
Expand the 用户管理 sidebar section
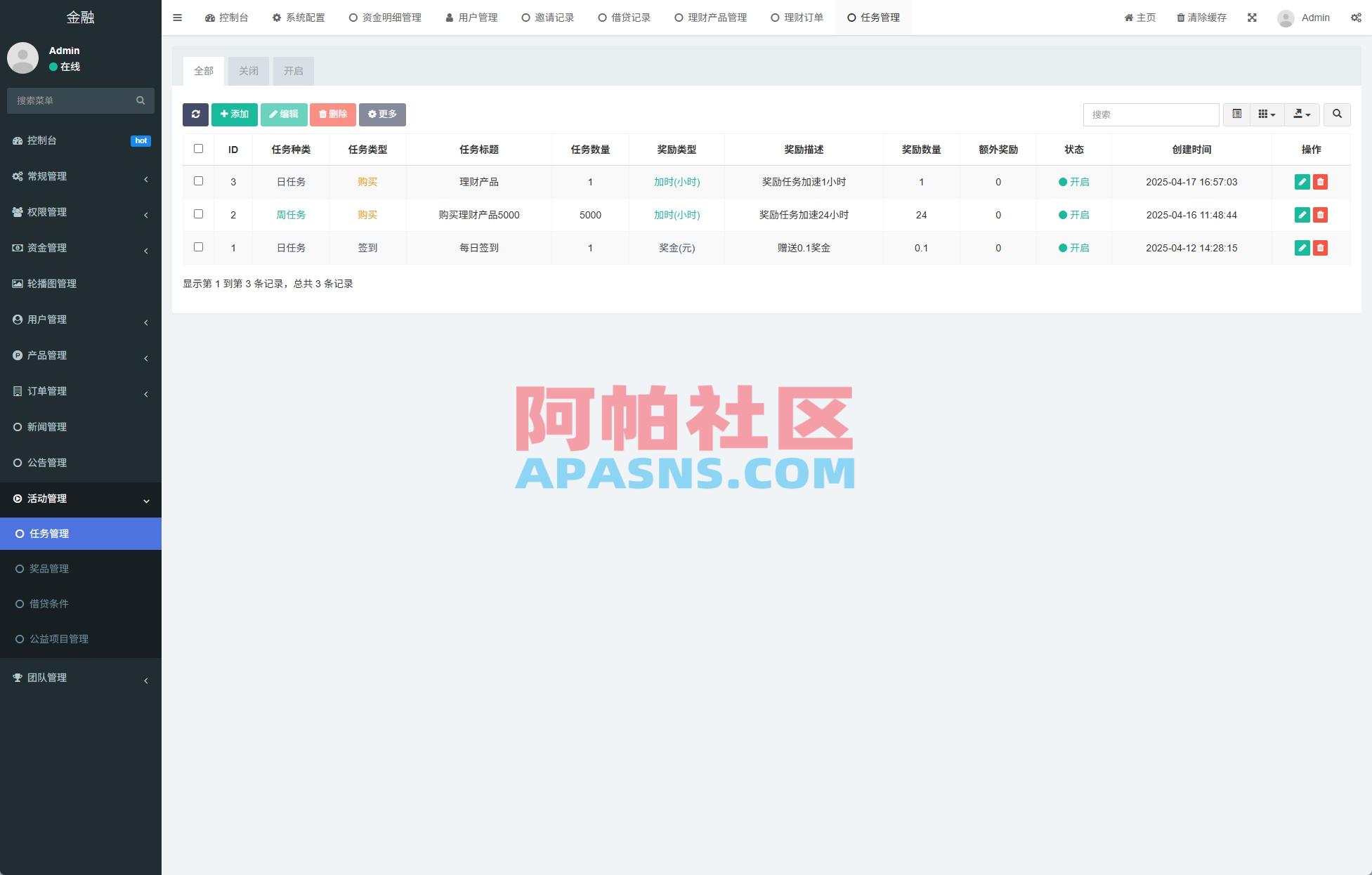pyautogui.click(x=81, y=320)
